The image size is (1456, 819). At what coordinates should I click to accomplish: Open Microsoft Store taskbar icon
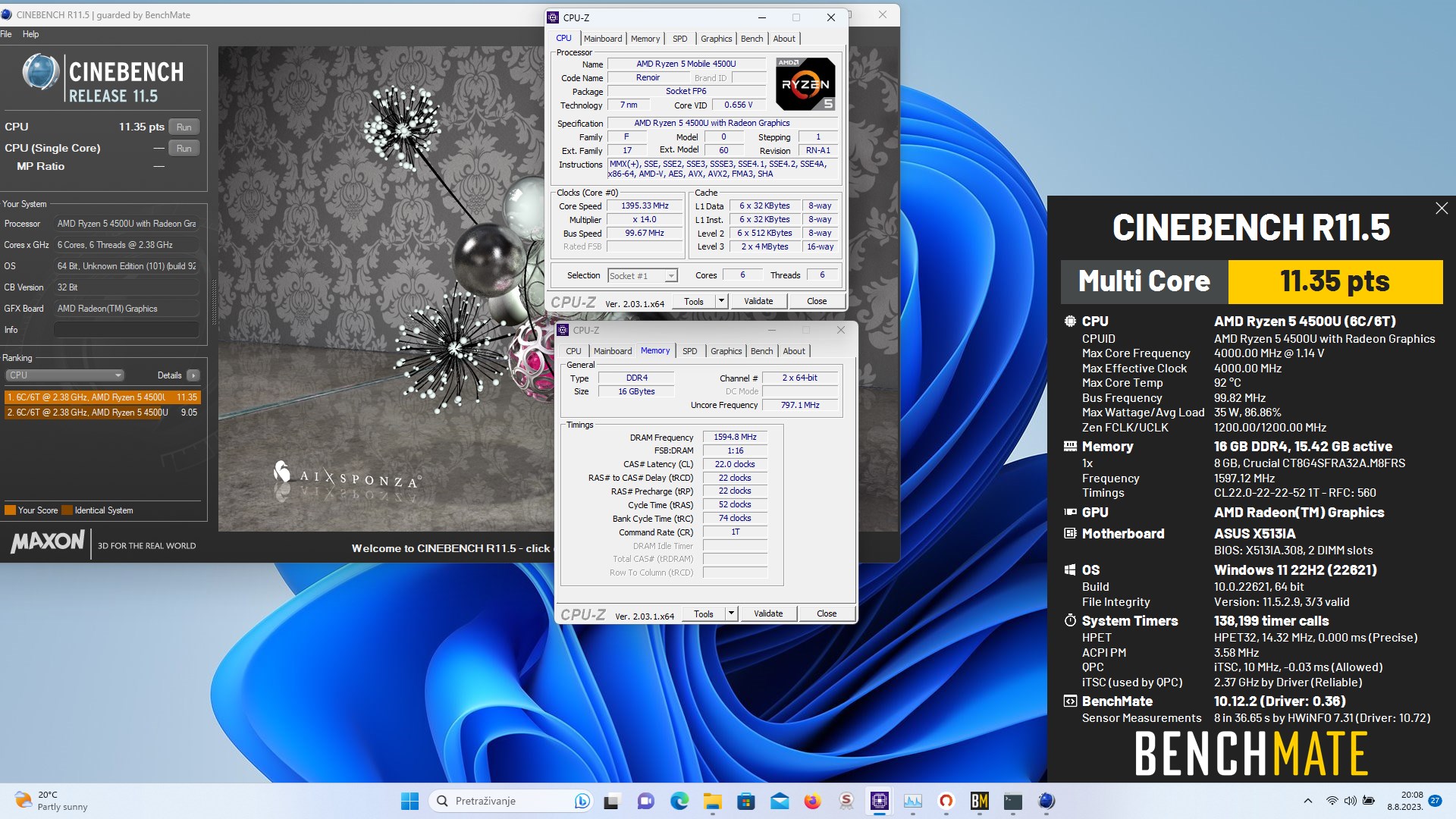[x=746, y=801]
